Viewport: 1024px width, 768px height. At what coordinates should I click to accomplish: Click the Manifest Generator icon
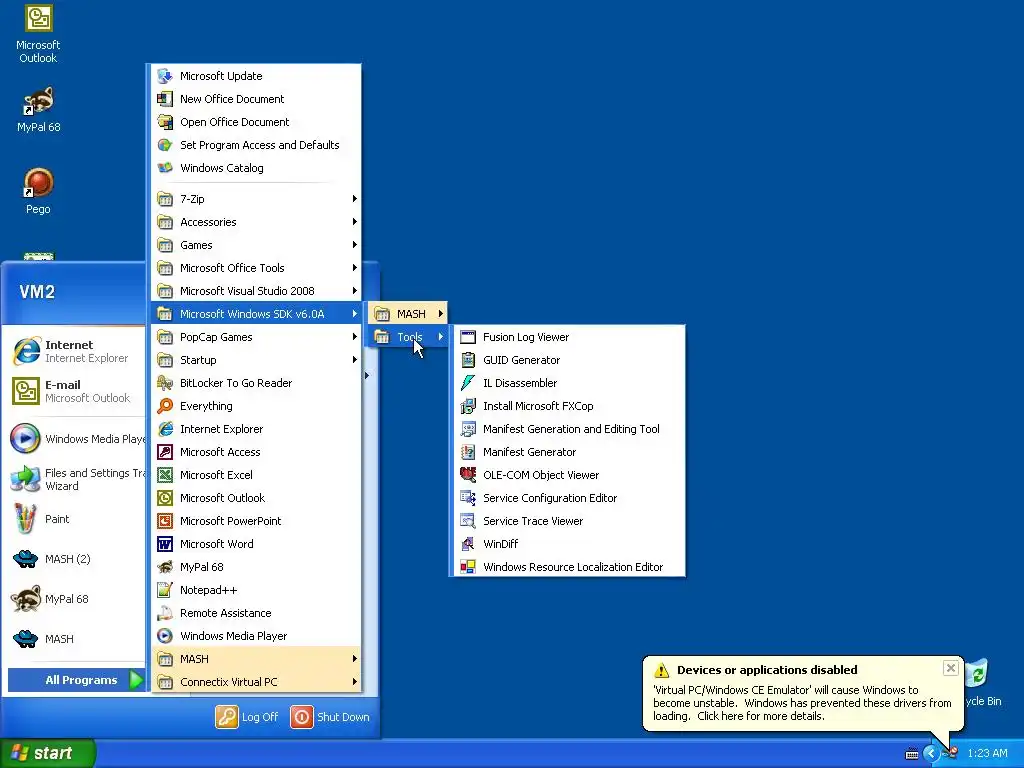(x=468, y=452)
